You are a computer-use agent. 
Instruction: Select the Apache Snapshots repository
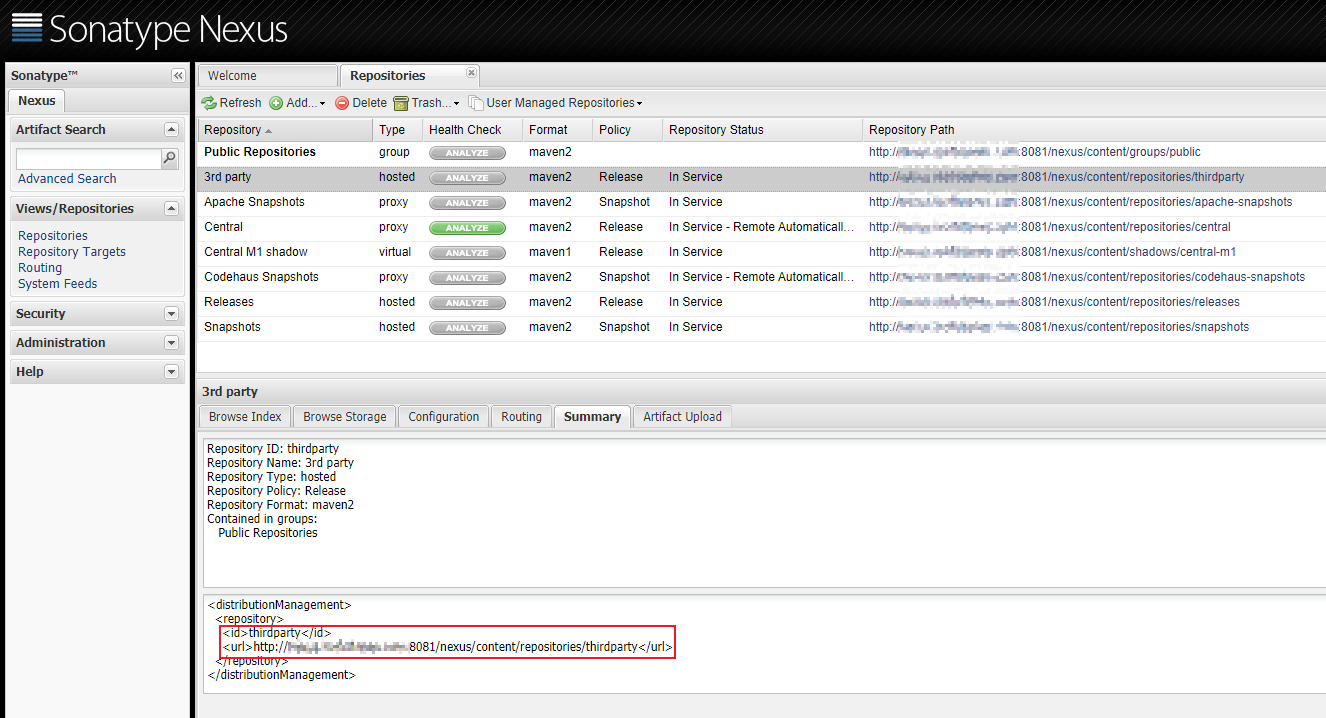click(x=761, y=202)
